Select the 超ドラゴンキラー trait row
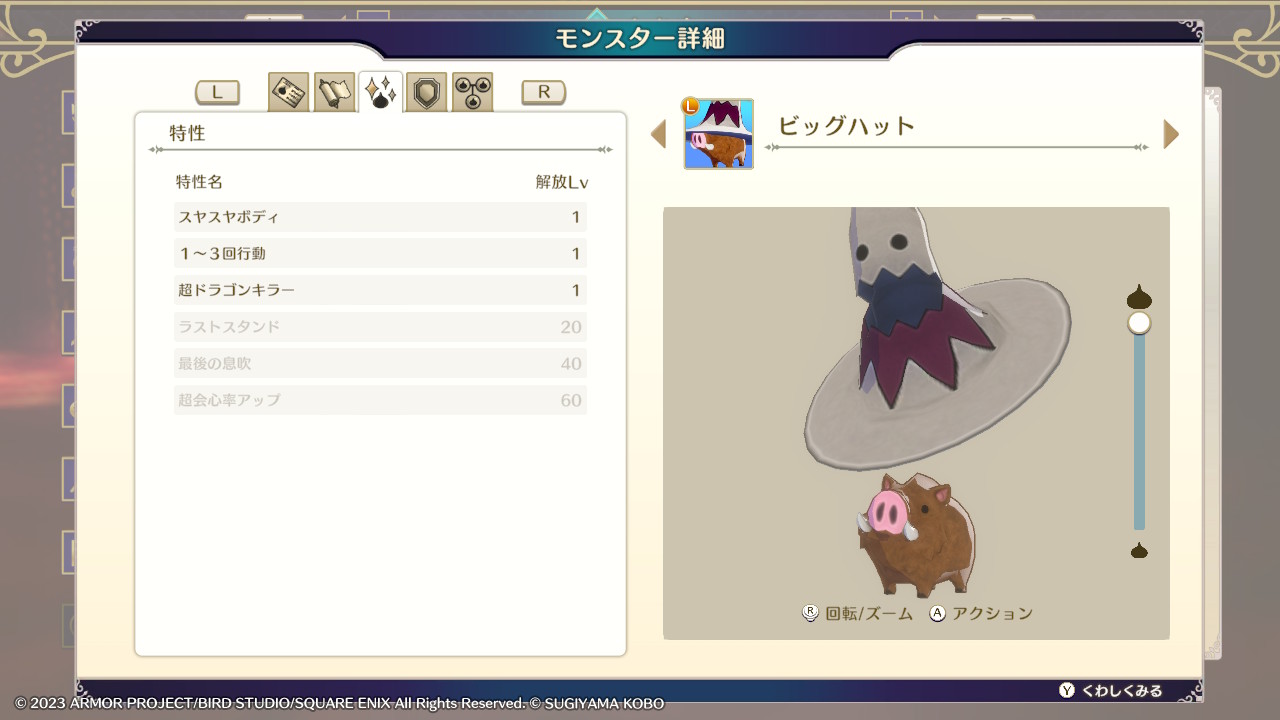This screenshot has height=720, width=1280. coord(380,291)
